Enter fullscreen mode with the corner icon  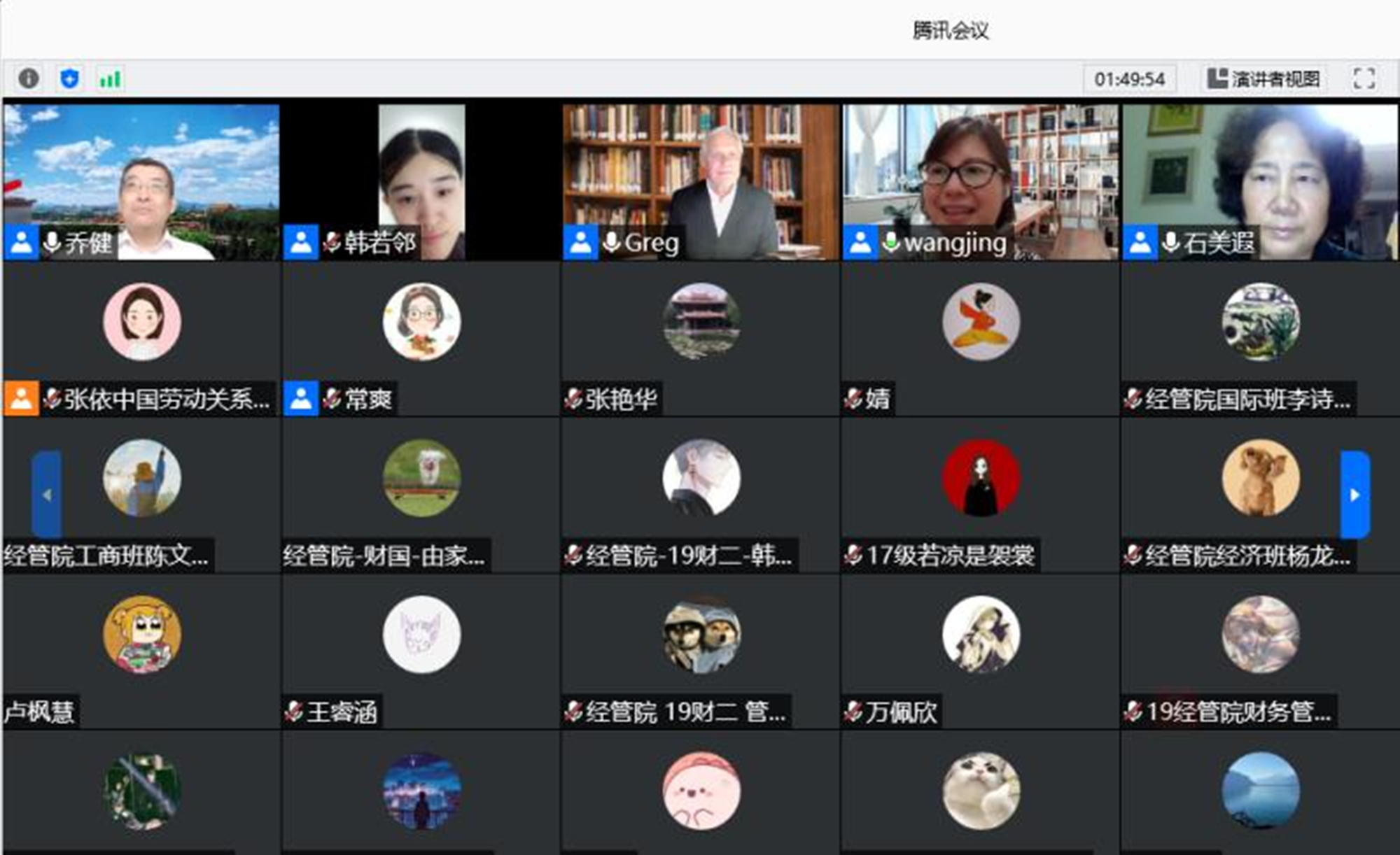tap(1364, 78)
